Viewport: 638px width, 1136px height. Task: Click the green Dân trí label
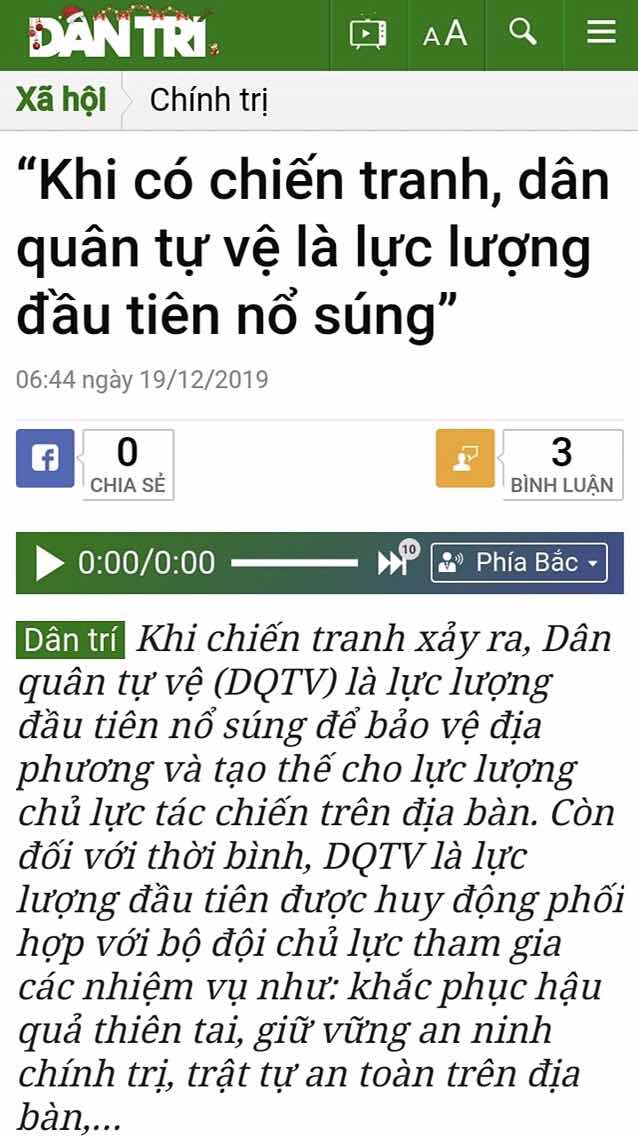(x=70, y=640)
